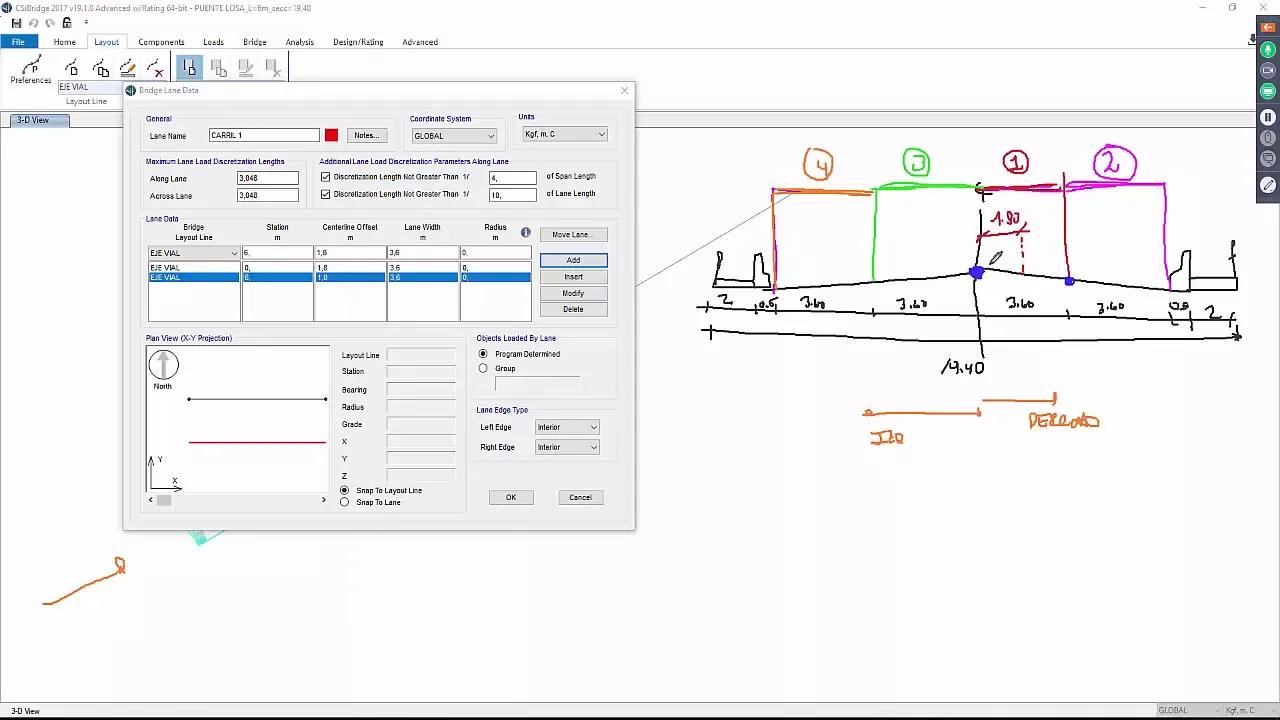Click the delete layout line icon
1280x720 pixels.
point(156,68)
